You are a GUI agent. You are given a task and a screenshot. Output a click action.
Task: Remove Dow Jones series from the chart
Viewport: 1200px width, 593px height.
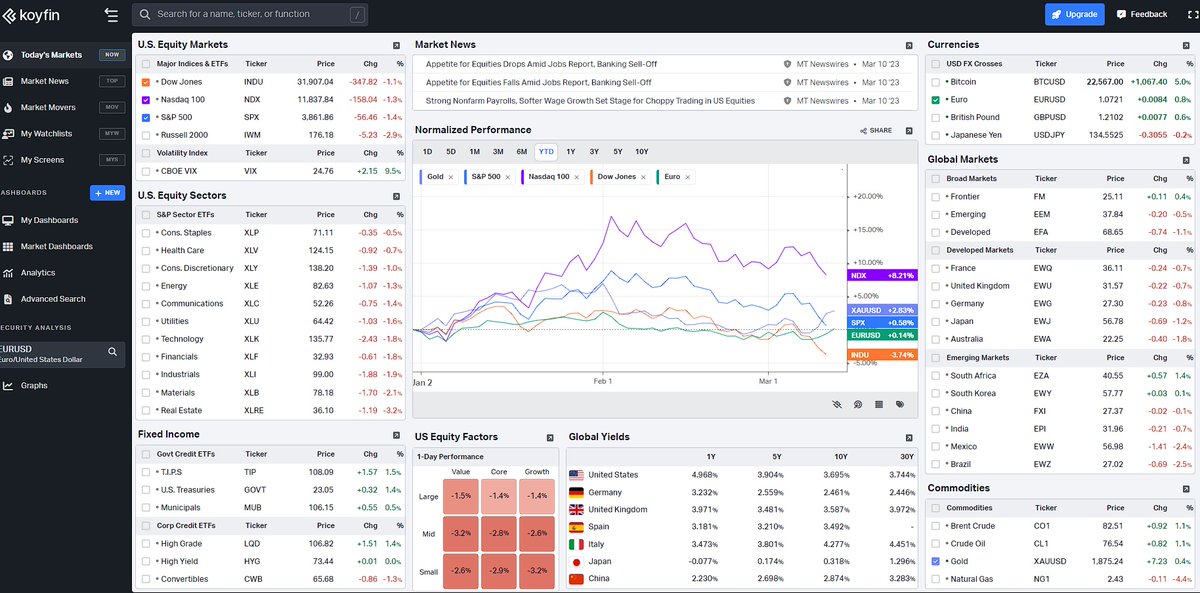click(x=643, y=177)
